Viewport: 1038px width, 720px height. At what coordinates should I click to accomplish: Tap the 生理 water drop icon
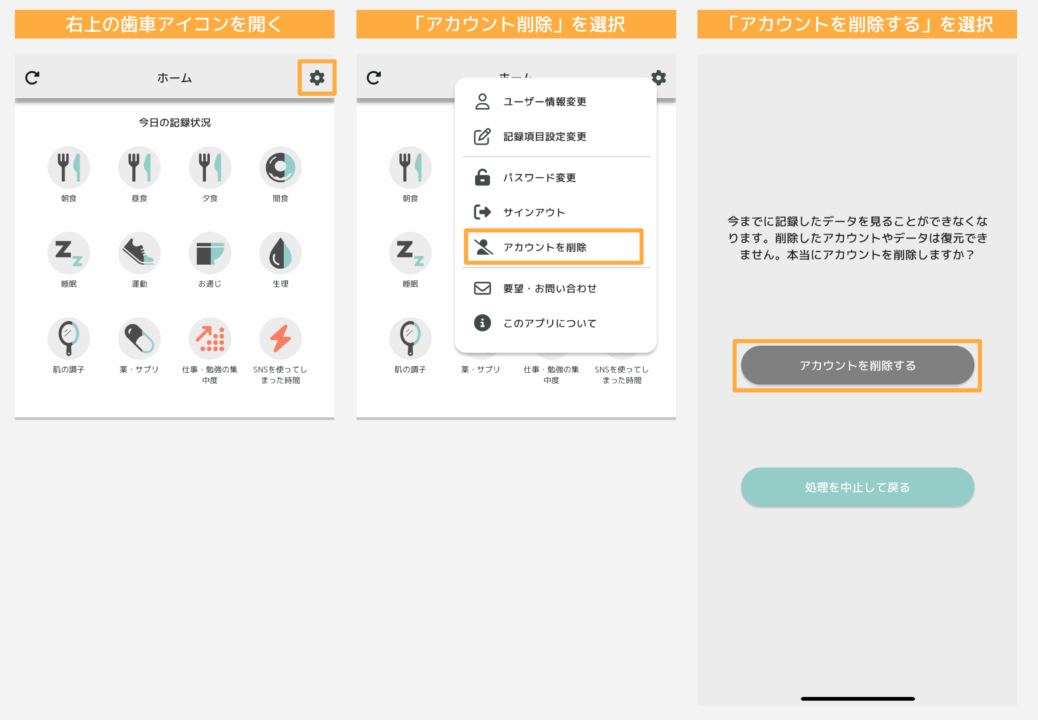pos(280,253)
